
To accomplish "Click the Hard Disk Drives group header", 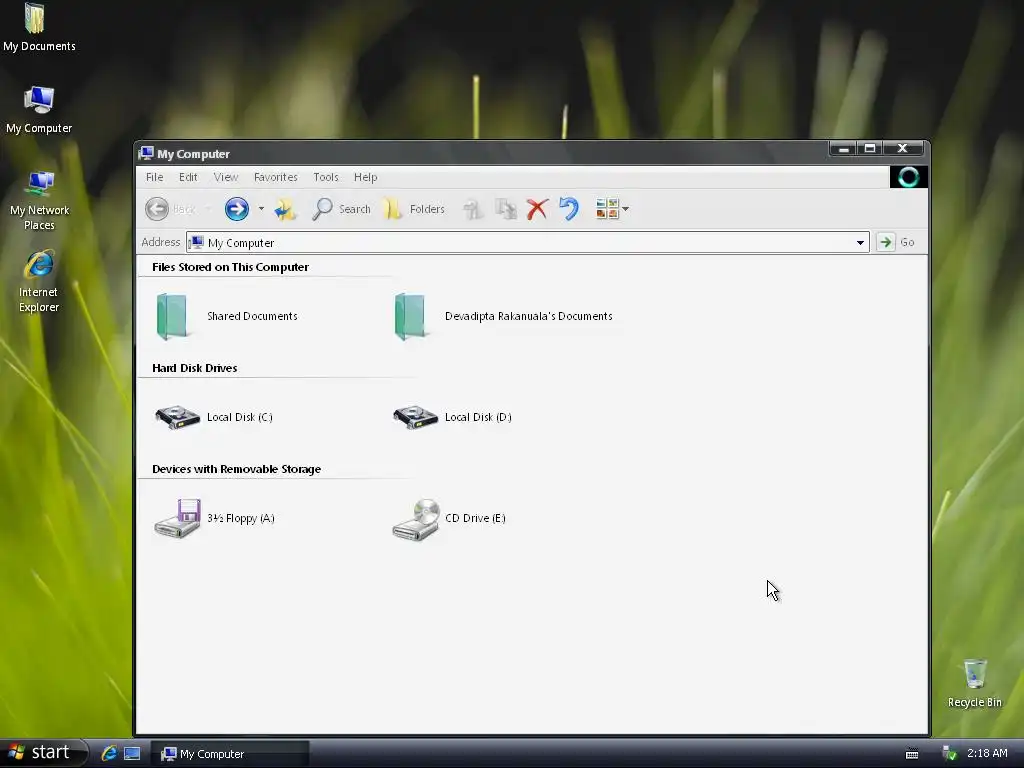I will coord(195,368).
